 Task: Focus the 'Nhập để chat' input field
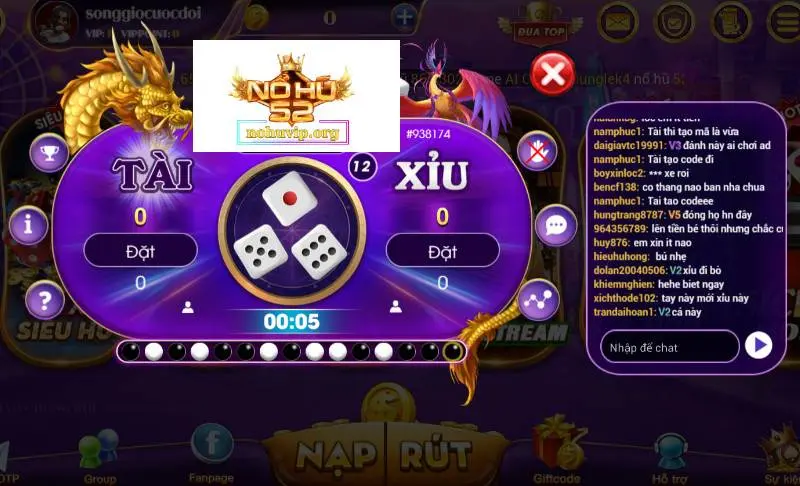click(669, 347)
